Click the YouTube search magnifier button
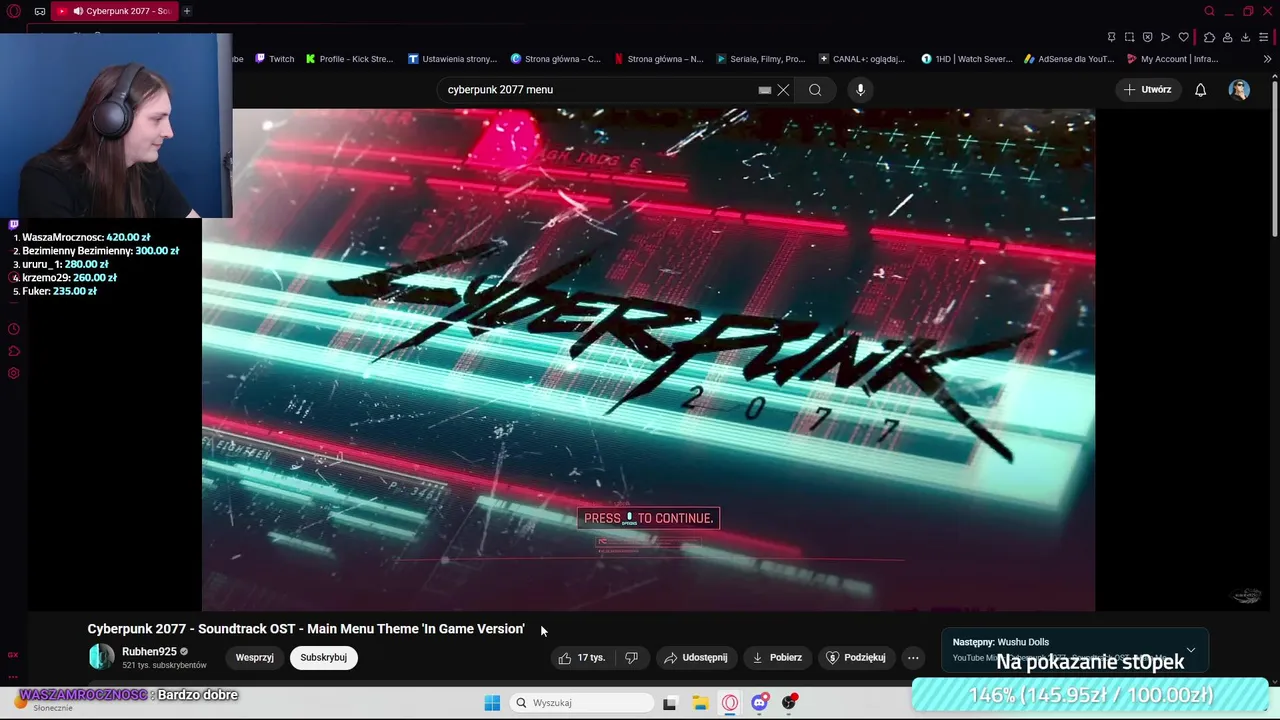Screen dimensions: 1280x720 point(815,90)
